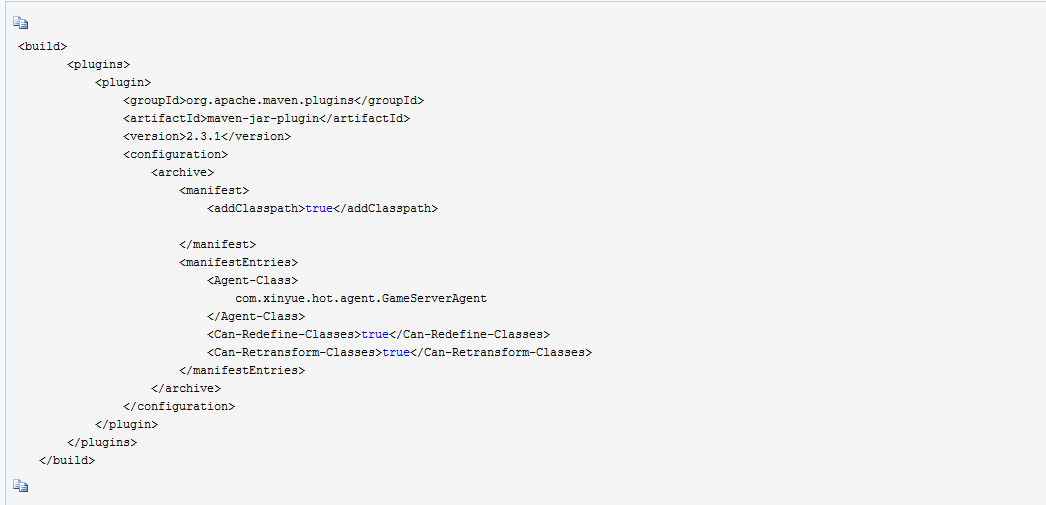Image resolution: width=1046 pixels, height=505 pixels.
Task: Click the org.apache.maven.plugins groupId line
Action: point(274,101)
